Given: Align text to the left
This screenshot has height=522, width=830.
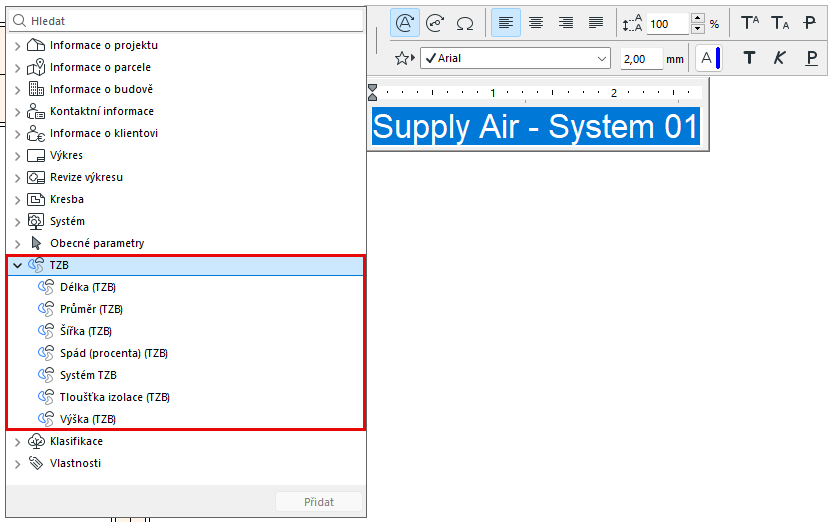Looking at the screenshot, I should [x=506, y=23].
